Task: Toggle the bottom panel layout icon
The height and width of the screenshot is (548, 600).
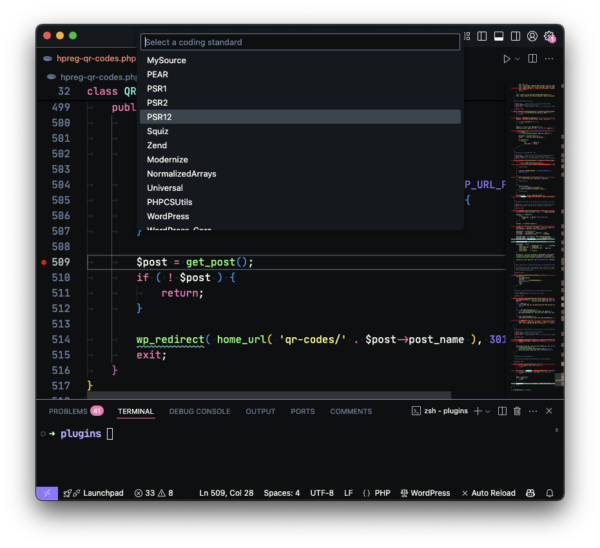Action: (x=499, y=36)
